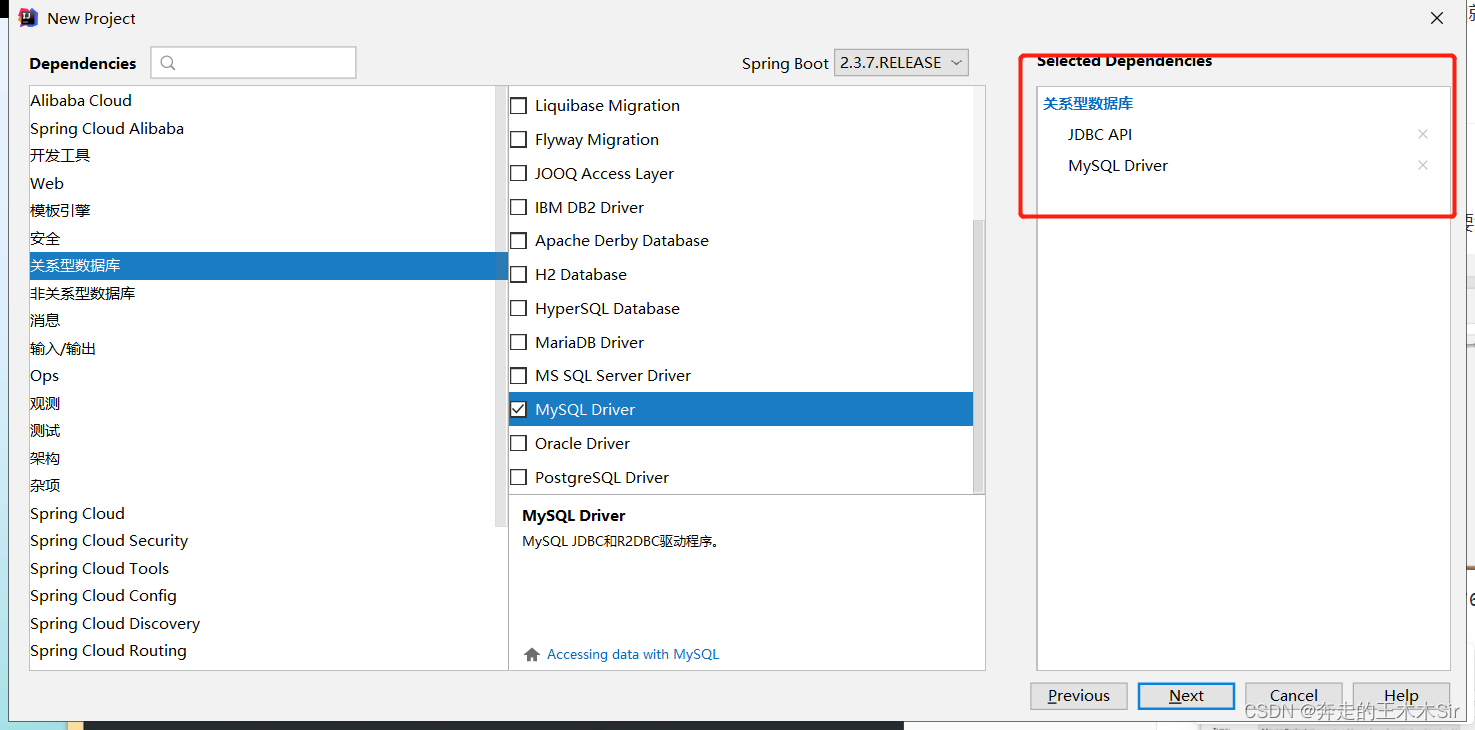The height and width of the screenshot is (730, 1475).
Task: Cancel the New Project wizard
Action: click(x=1294, y=696)
